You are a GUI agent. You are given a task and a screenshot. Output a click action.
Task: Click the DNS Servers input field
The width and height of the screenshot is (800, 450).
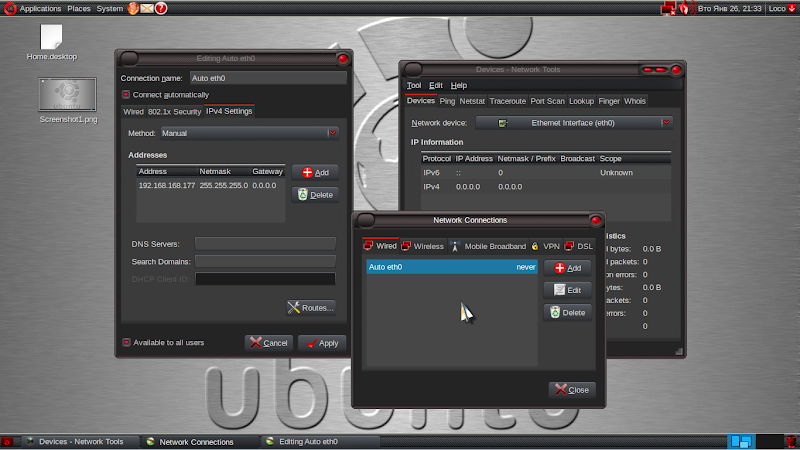coord(265,243)
